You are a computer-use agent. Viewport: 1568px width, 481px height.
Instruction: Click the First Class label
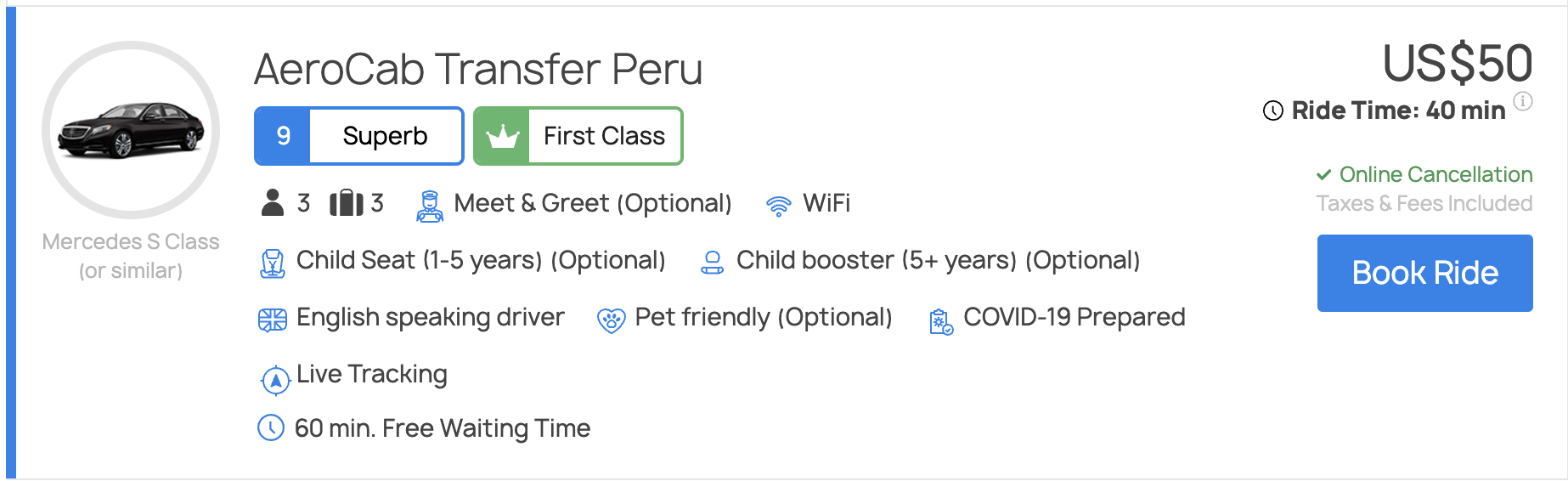604,136
